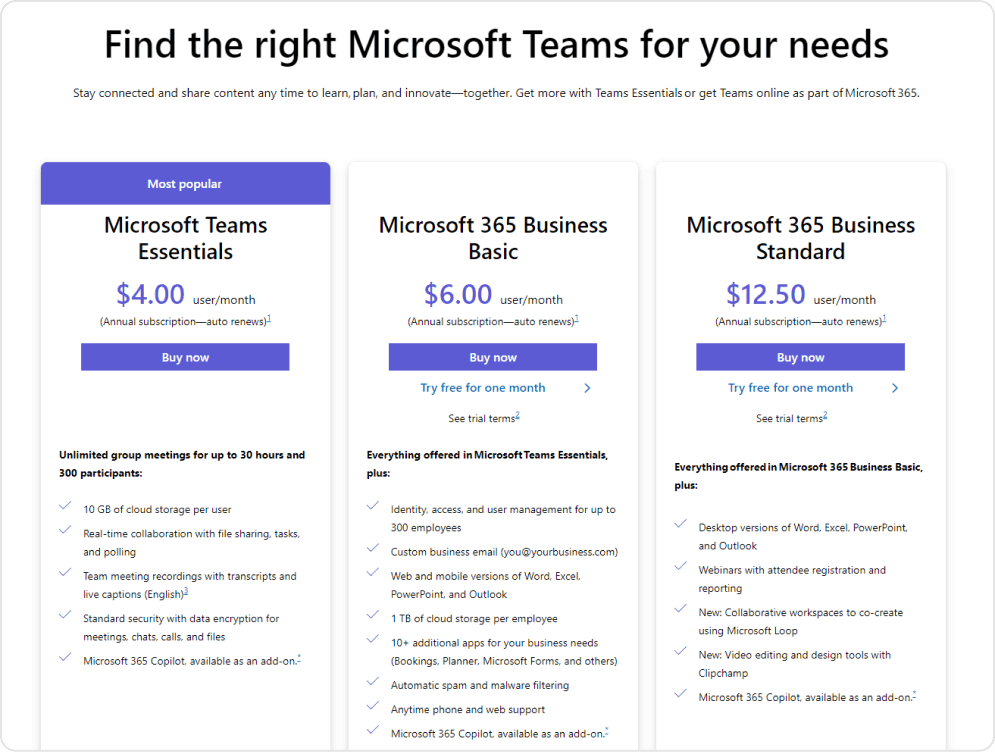Screen dimensions: 995x752
Task: Click Buy now for Microsoft 365 Business Standard
Action: [x=800, y=356]
